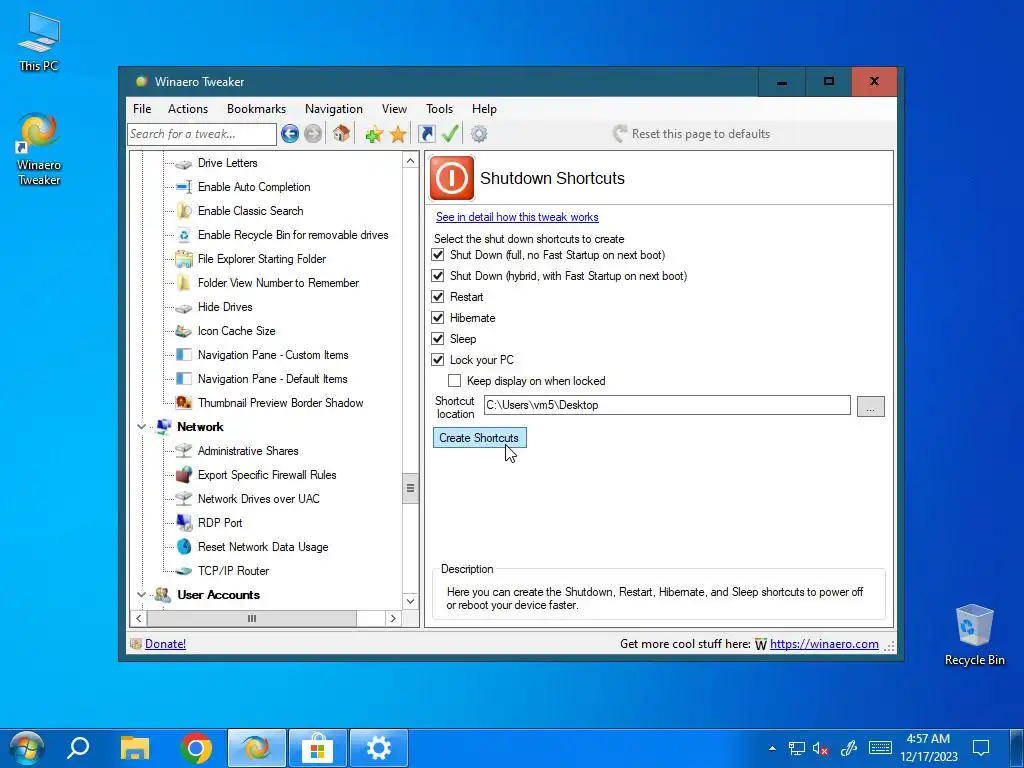The image size is (1024, 768).
Task: Go to the Home page icon
Action: 341,133
